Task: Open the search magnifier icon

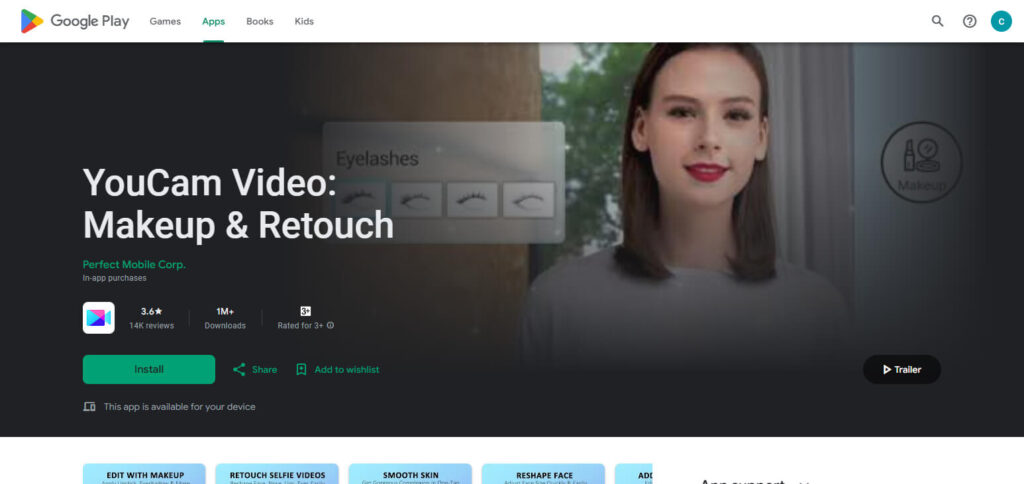Action: click(x=938, y=21)
